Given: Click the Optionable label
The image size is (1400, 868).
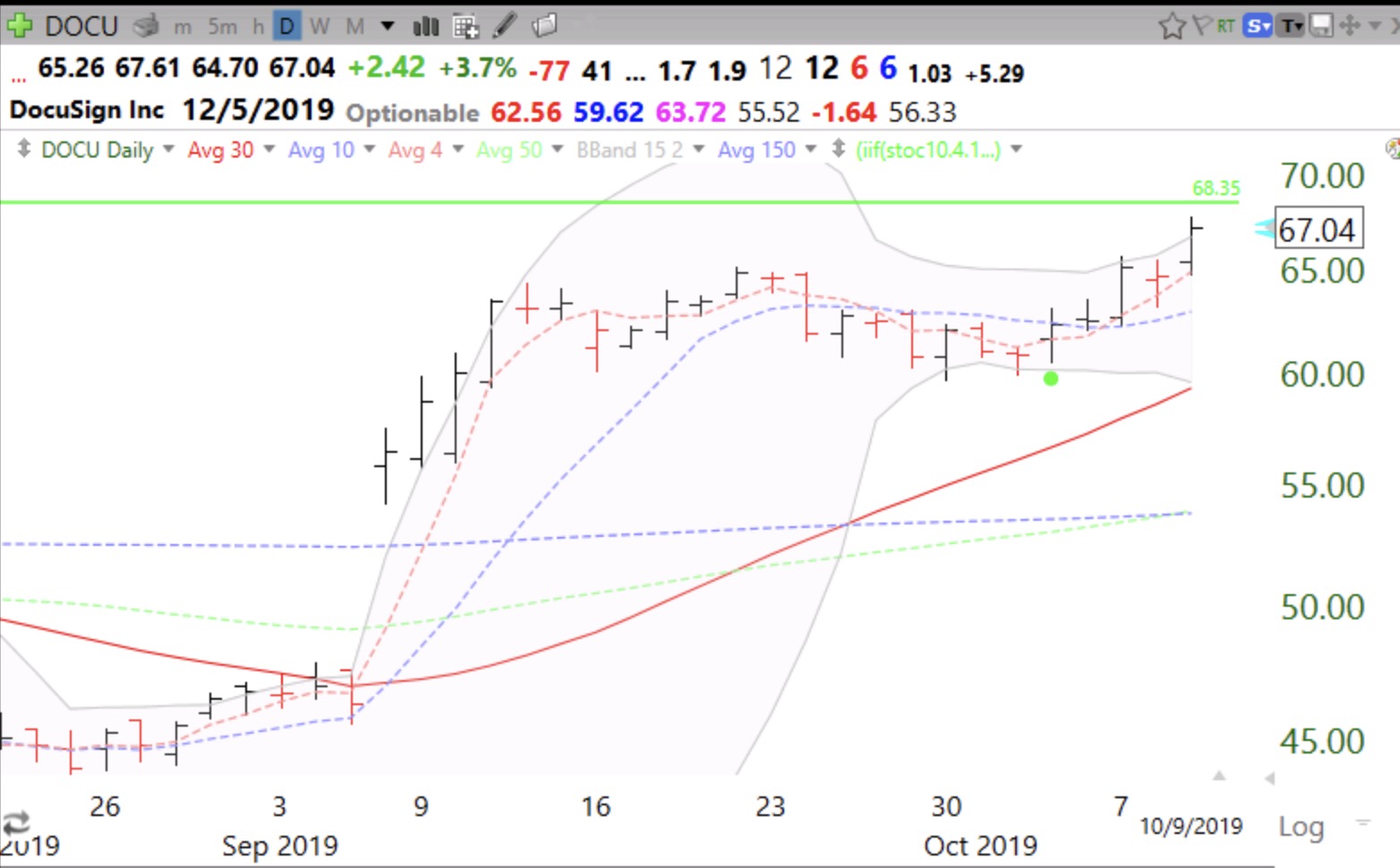Looking at the screenshot, I should 413,113.
